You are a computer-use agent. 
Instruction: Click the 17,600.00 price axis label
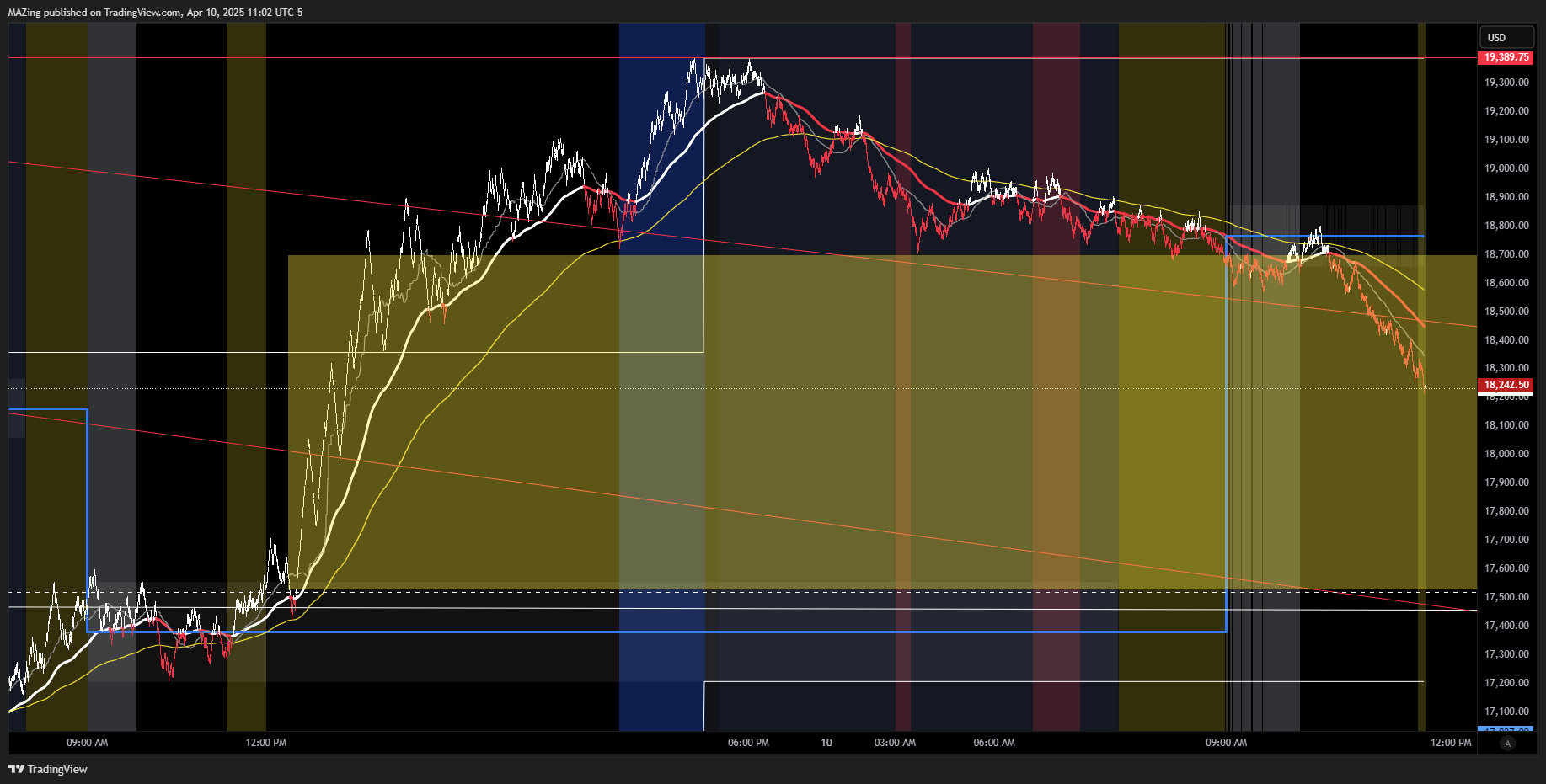(x=1506, y=568)
